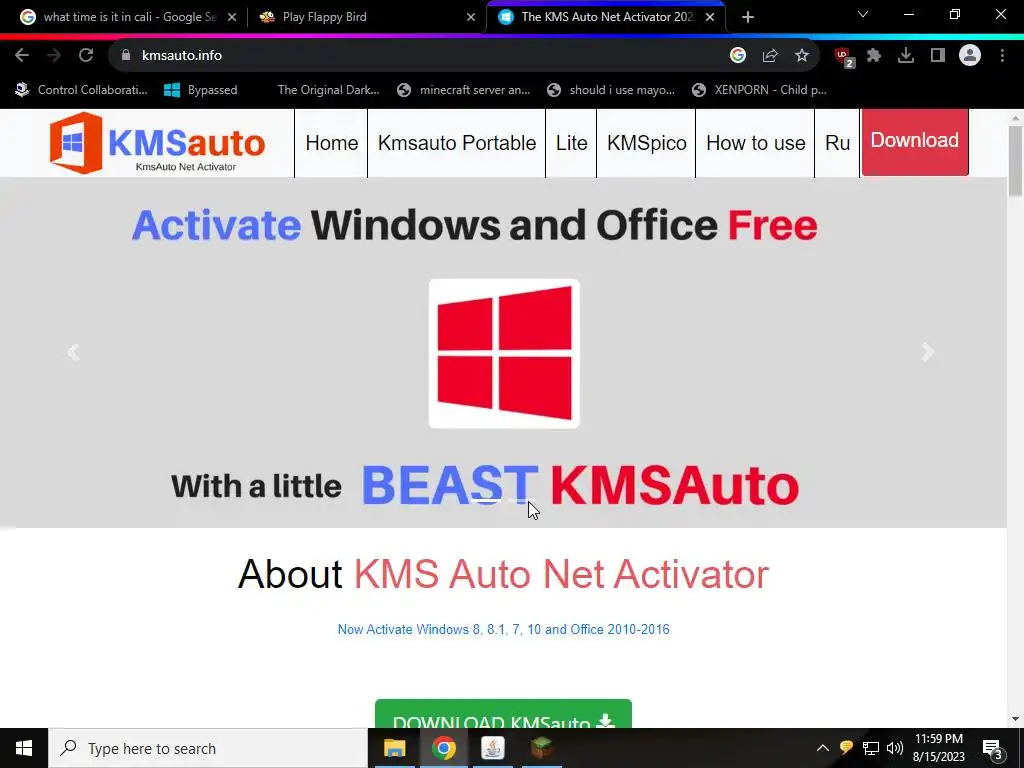Open the minecraft server an... bookmark
The image size is (1024, 768).
coord(464,90)
